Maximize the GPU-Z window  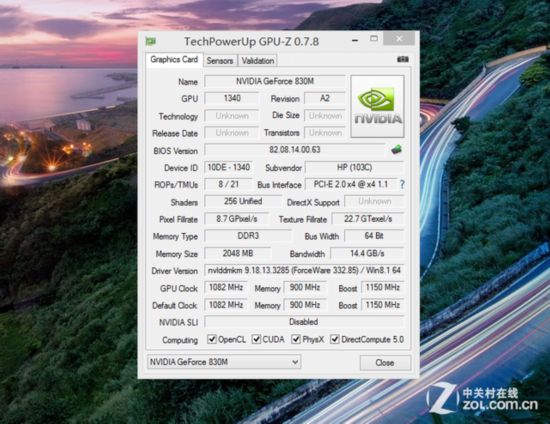click(374, 39)
